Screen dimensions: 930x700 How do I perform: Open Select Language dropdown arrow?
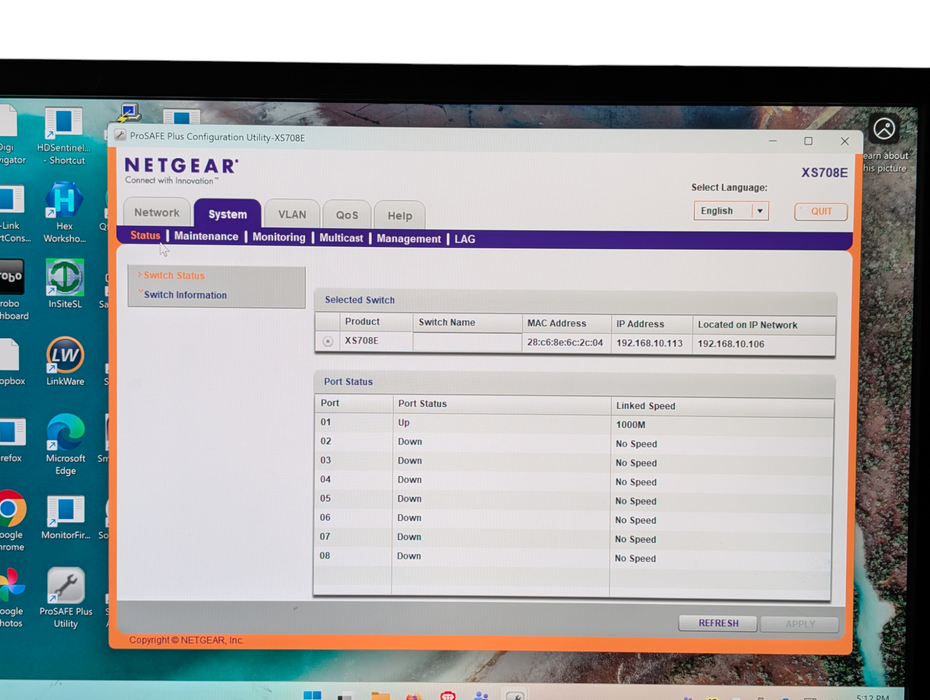760,211
